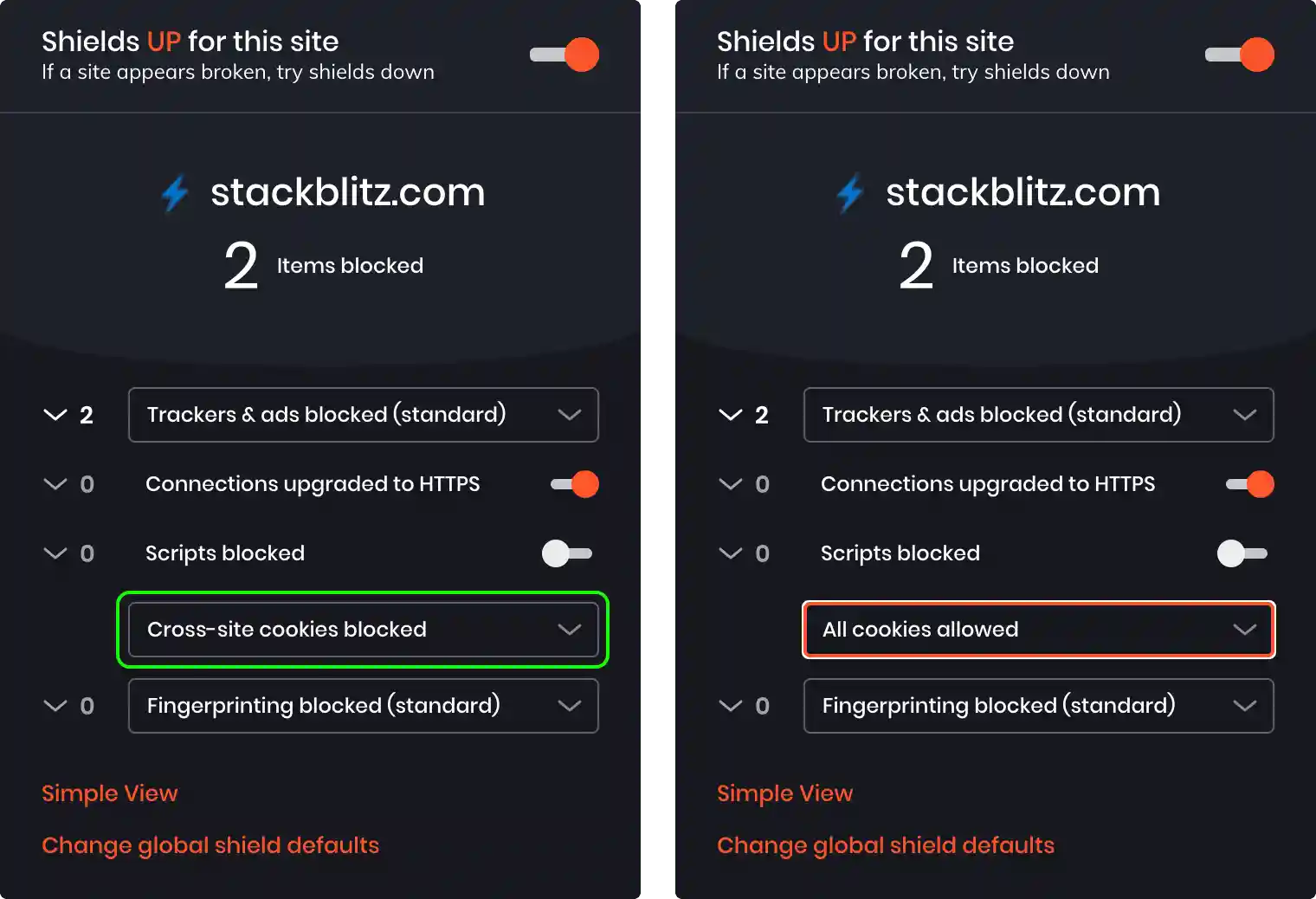The height and width of the screenshot is (899, 1316).
Task: Open the Fingerprinting blocked standard dropdown
Action: click(x=363, y=706)
